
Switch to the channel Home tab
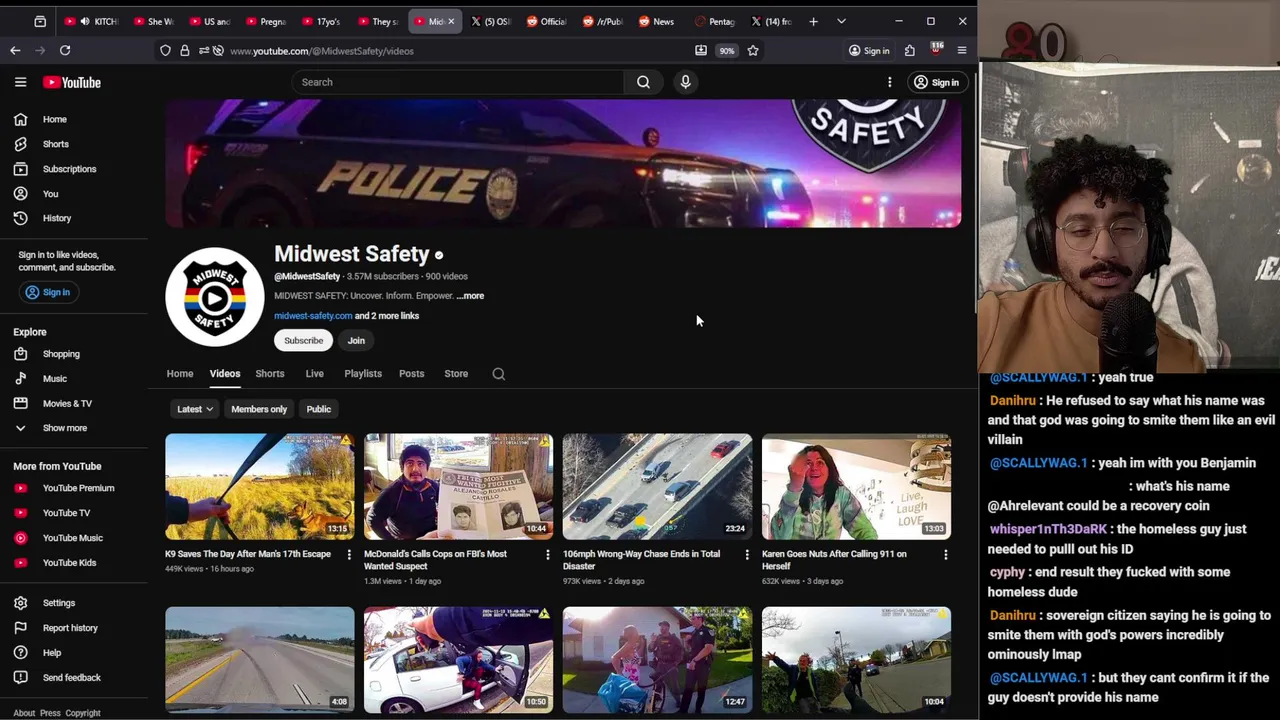coord(180,374)
